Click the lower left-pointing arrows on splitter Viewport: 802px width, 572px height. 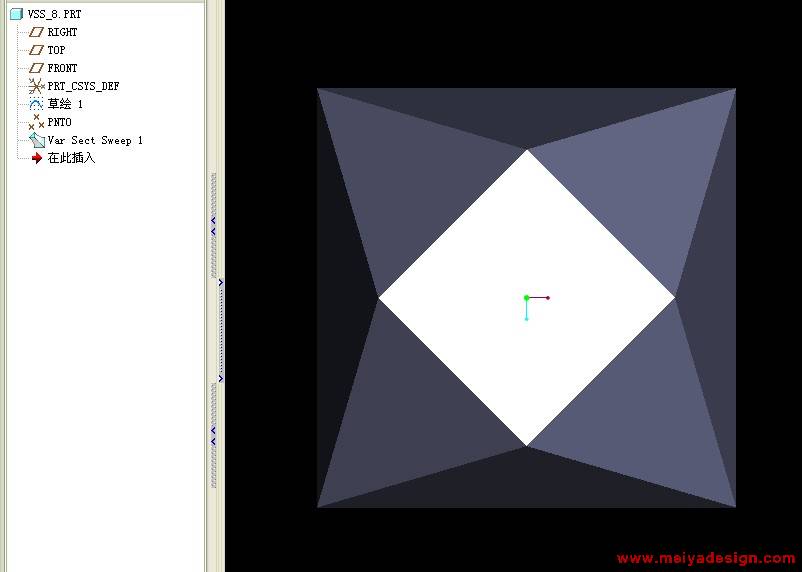coord(213,435)
